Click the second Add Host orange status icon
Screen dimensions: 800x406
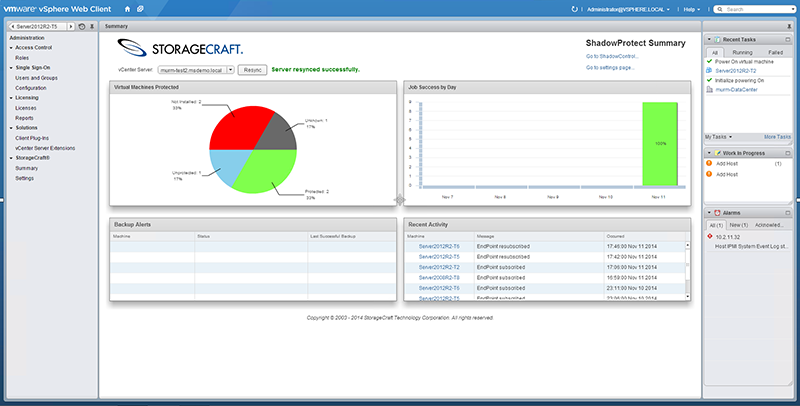[709, 174]
